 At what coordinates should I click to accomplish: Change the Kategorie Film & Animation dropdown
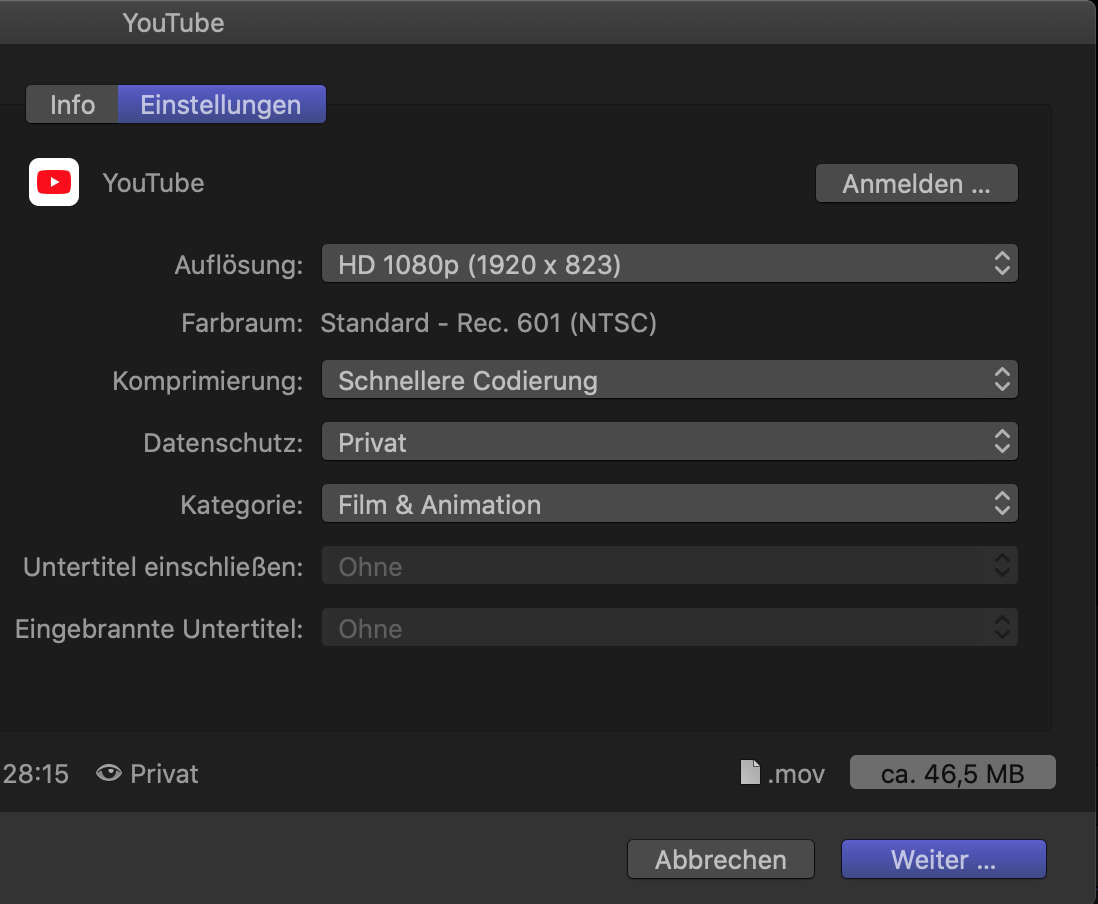[669, 505]
